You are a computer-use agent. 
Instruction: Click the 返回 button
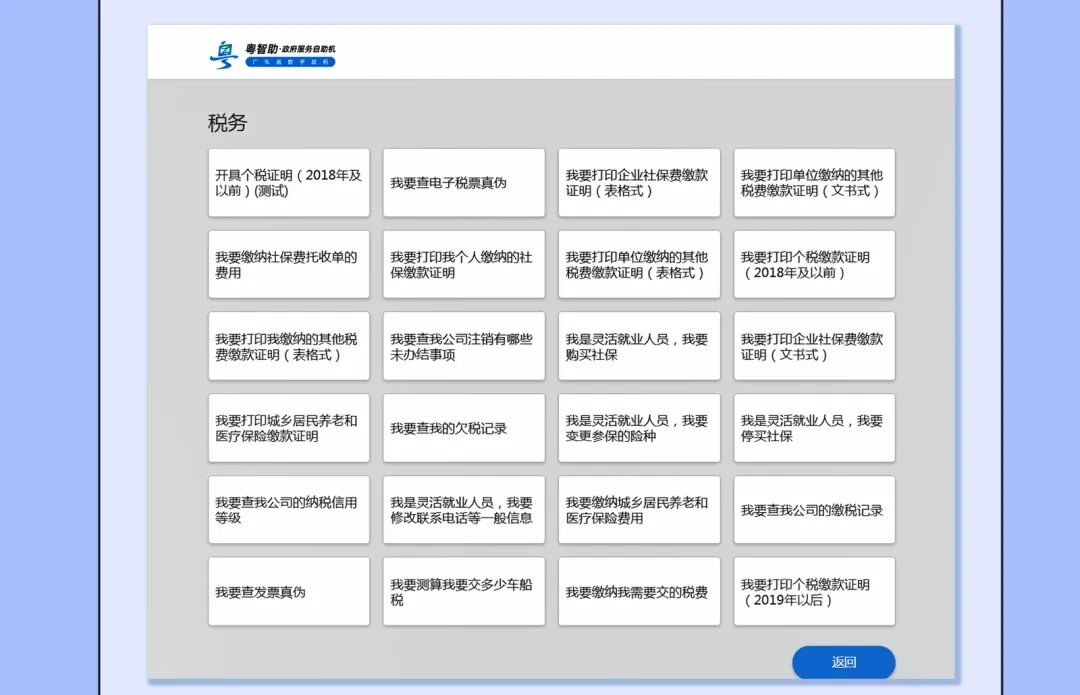[845, 663]
